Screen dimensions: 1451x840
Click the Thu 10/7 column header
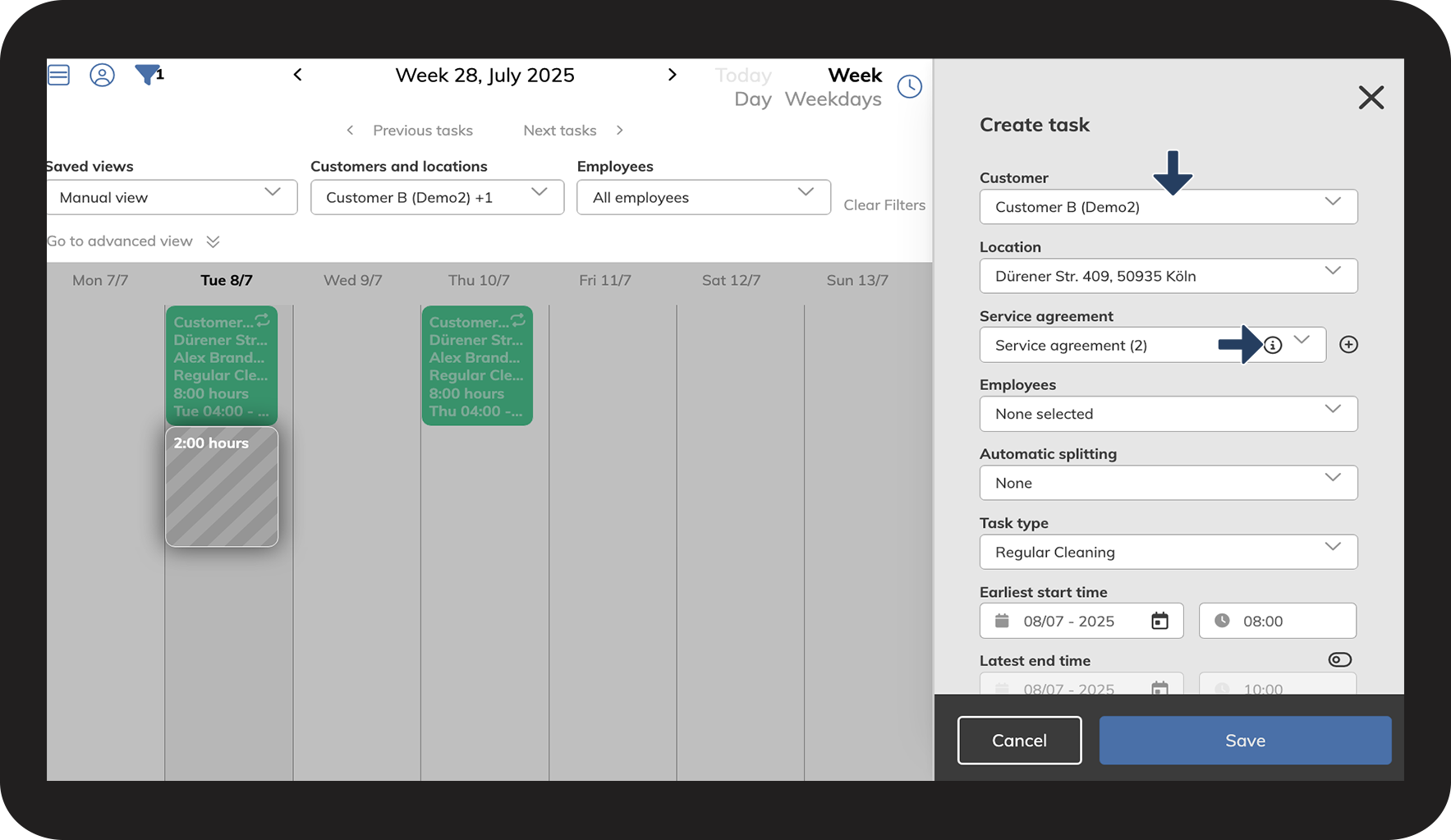pos(479,280)
